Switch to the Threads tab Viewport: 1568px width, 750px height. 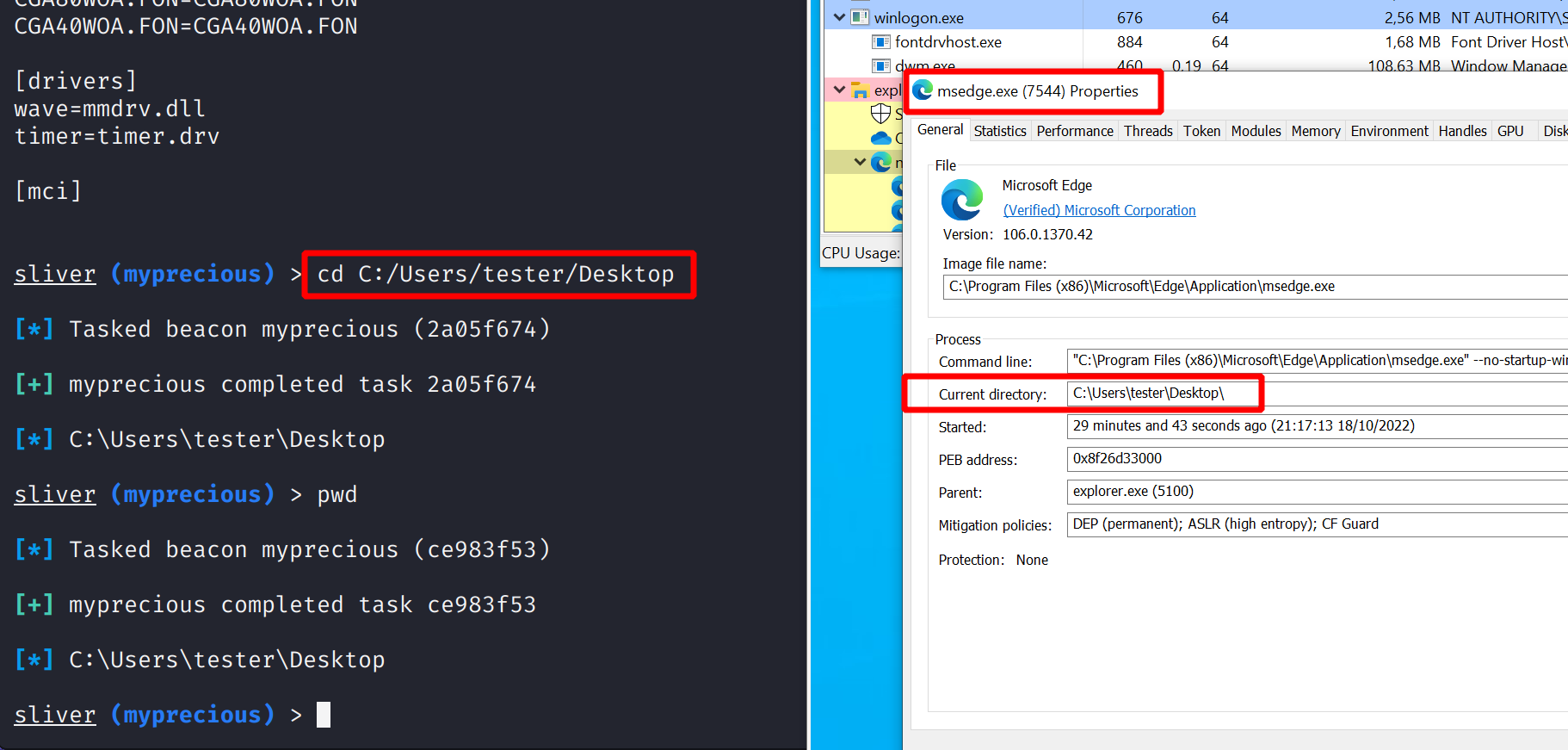1148,131
